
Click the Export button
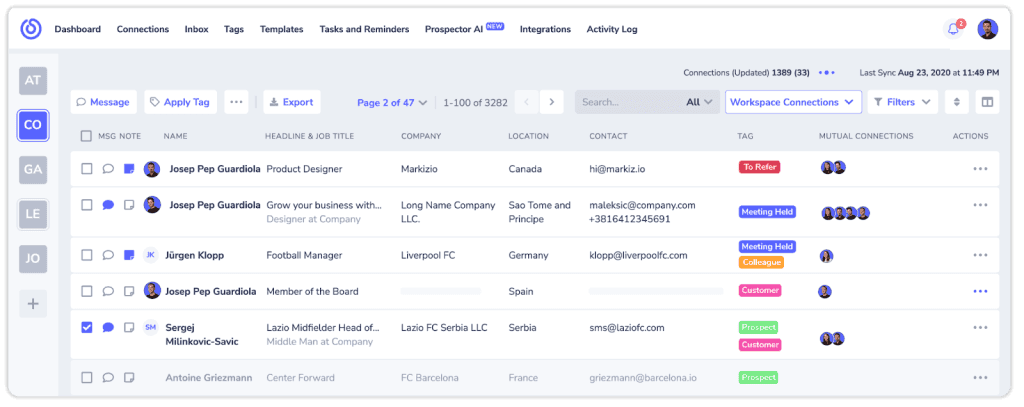tap(292, 102)
